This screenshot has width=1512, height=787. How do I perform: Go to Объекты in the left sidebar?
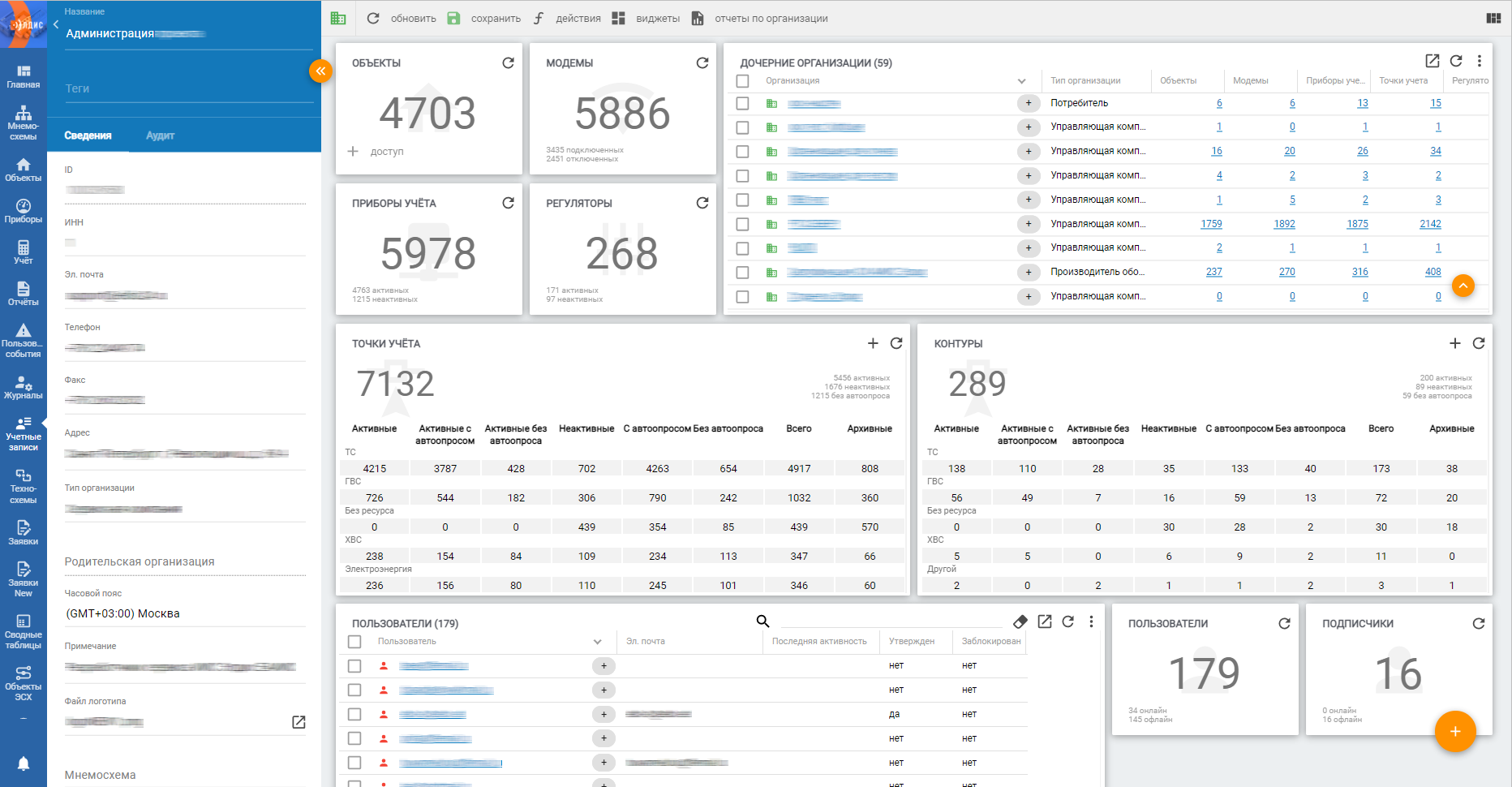tap(24, 170)
